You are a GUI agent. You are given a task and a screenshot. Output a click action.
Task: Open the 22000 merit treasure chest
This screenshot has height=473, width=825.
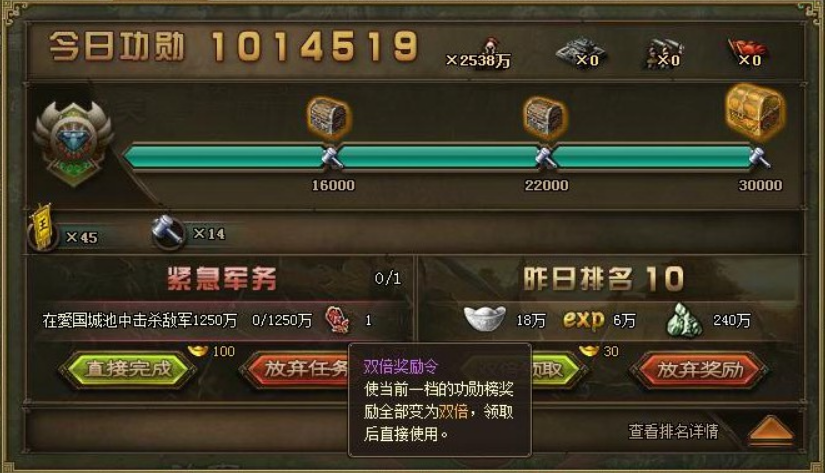point(545,118)
